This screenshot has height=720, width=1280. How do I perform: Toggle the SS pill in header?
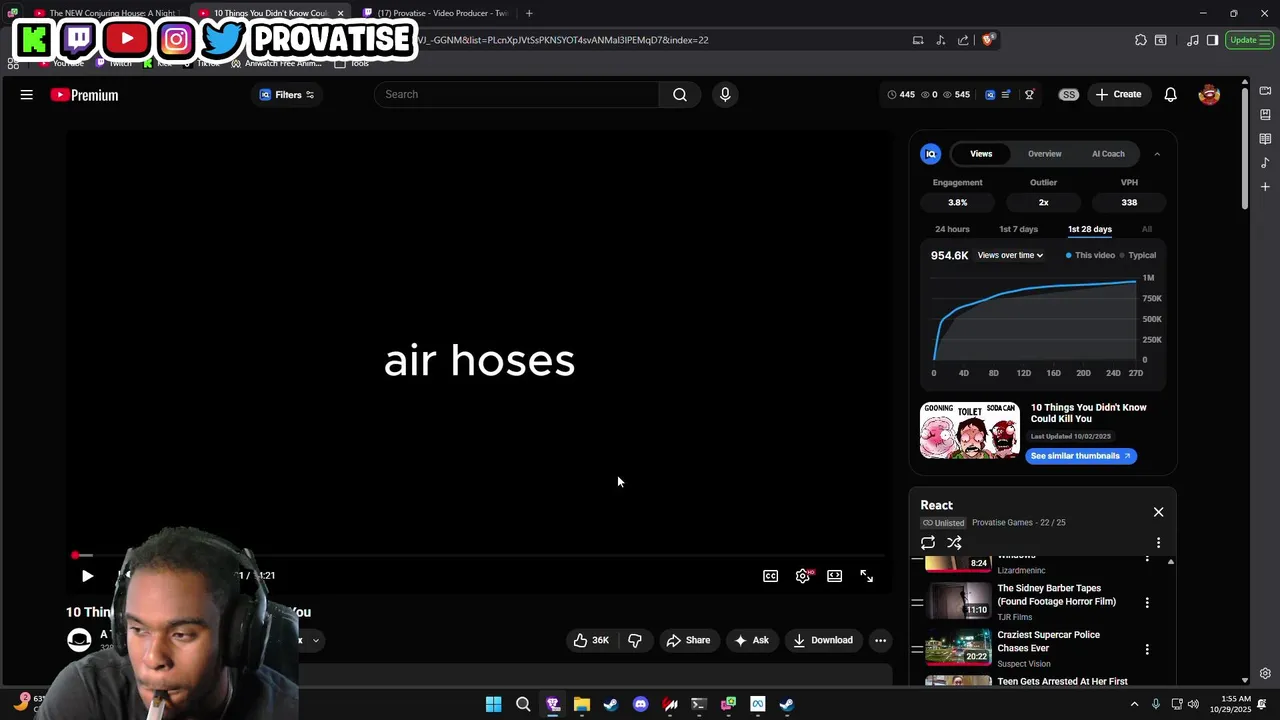coord(1069,95)
